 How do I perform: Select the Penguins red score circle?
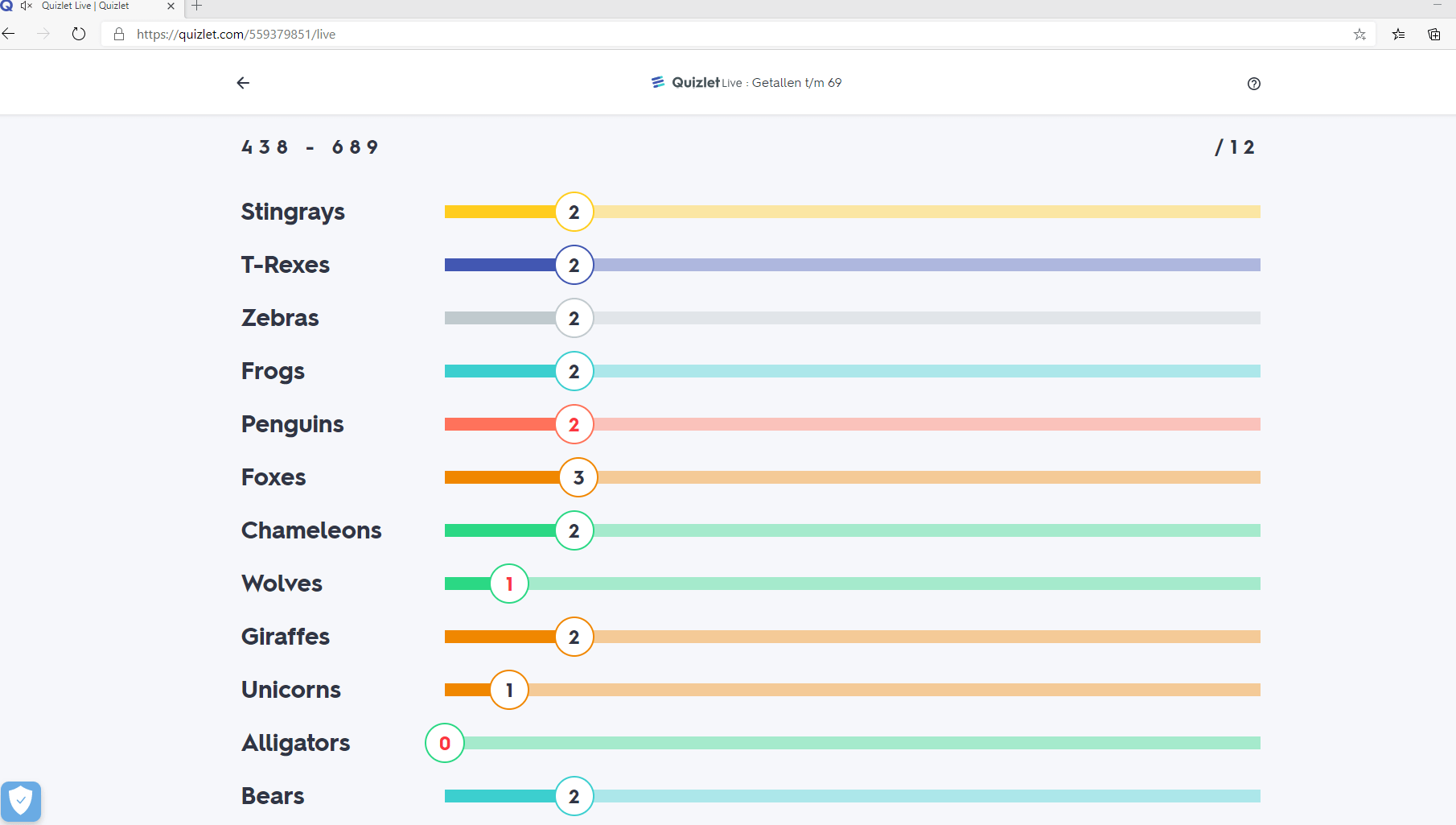click(574, 424)
